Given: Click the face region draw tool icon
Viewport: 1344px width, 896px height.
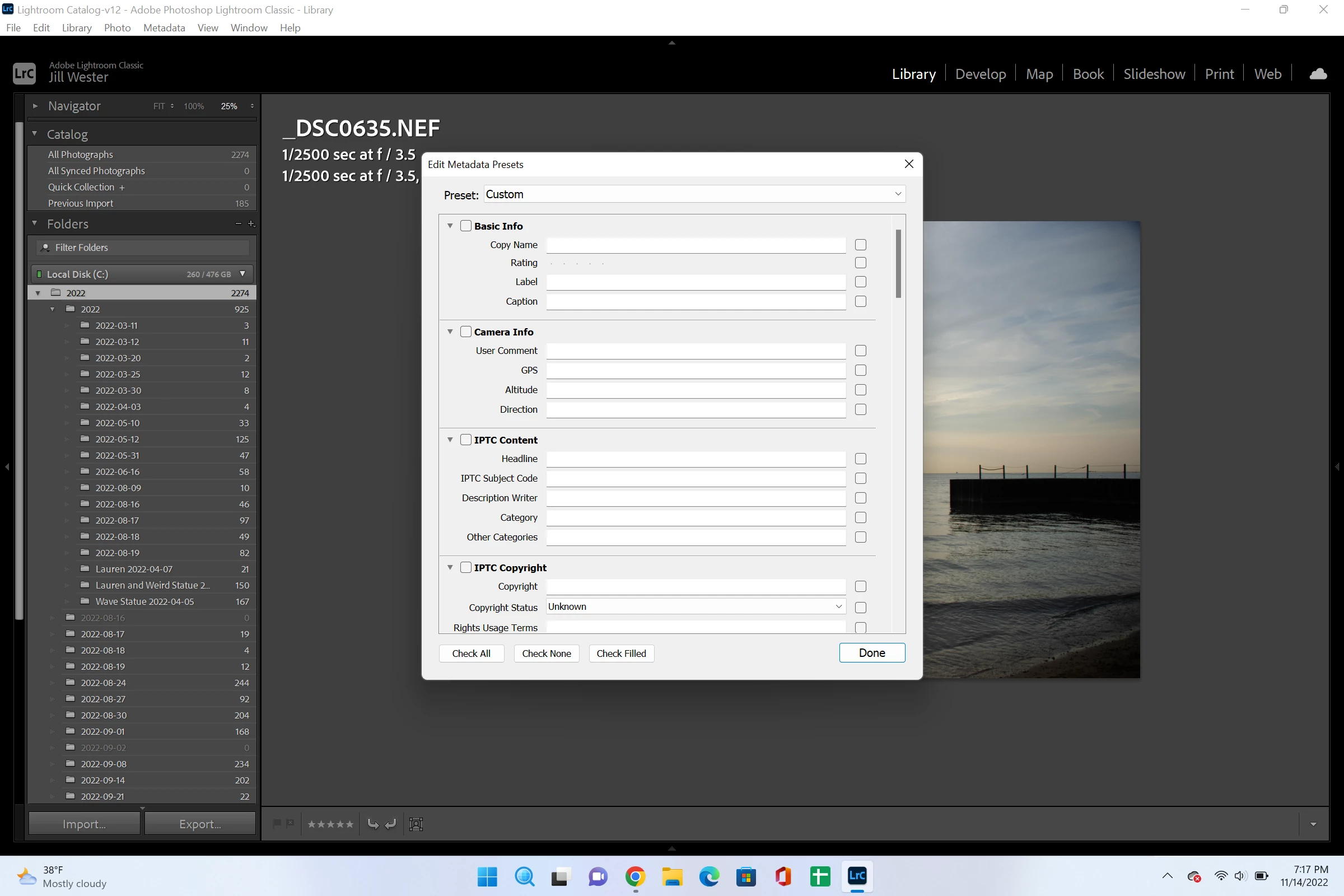Looking at the screenshot, I should [x=416, y=824].
